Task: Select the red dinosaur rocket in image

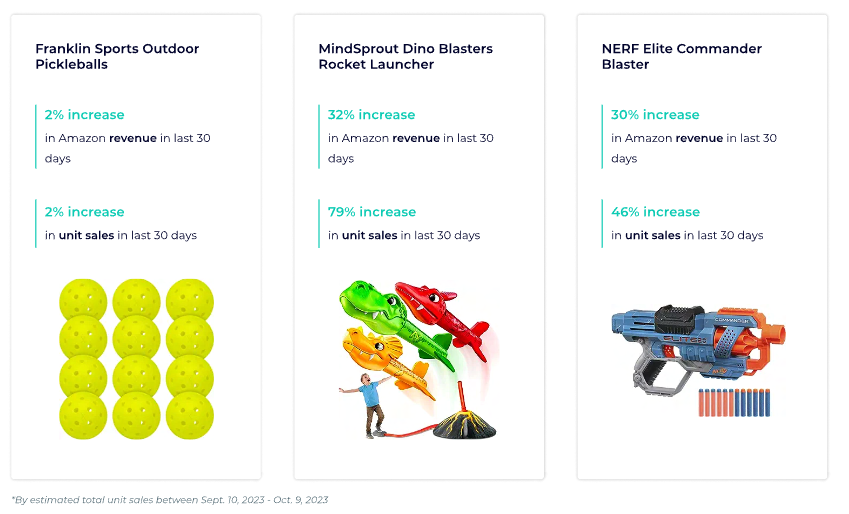Action: [443, 318]
